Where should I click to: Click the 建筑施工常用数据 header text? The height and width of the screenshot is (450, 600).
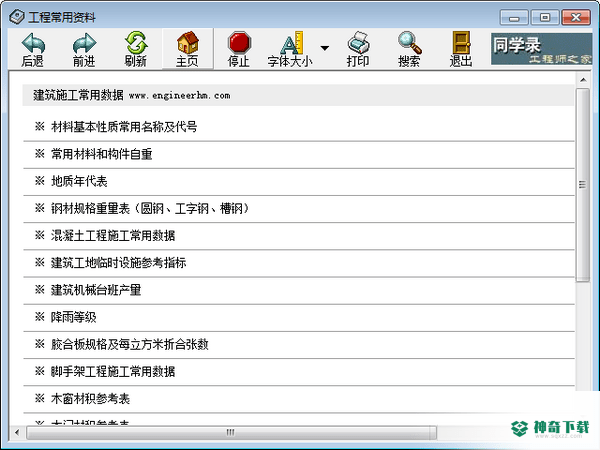coord(78,95)
